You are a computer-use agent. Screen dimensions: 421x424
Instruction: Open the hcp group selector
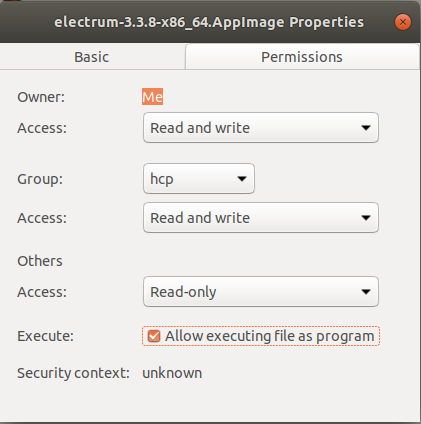199,178
